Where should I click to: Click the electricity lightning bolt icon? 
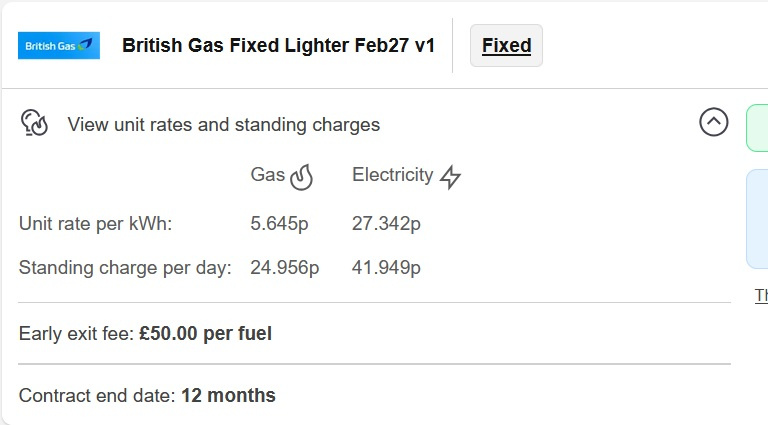[450, 177]
